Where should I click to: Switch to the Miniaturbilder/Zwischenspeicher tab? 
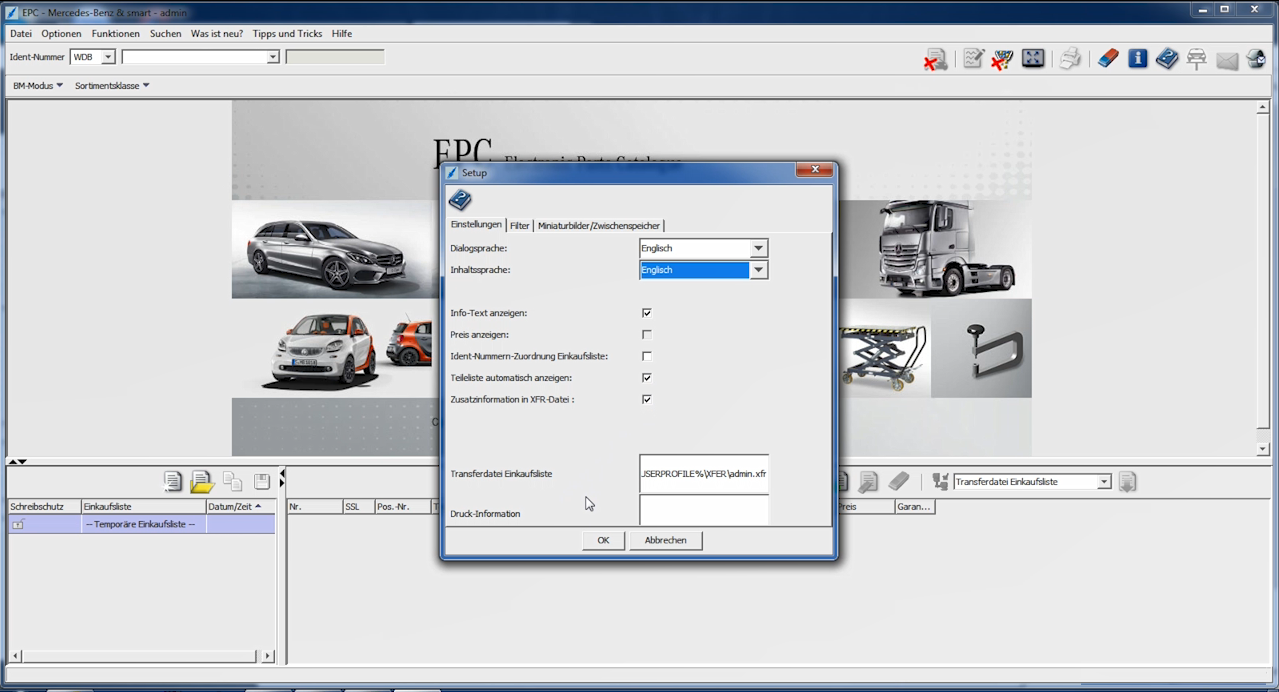click(599, 226)
